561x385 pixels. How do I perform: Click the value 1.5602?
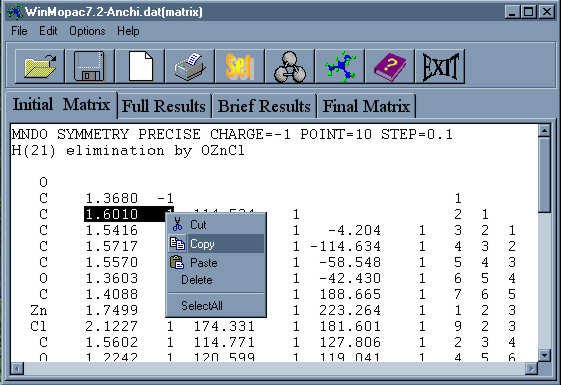click(111, 342)
